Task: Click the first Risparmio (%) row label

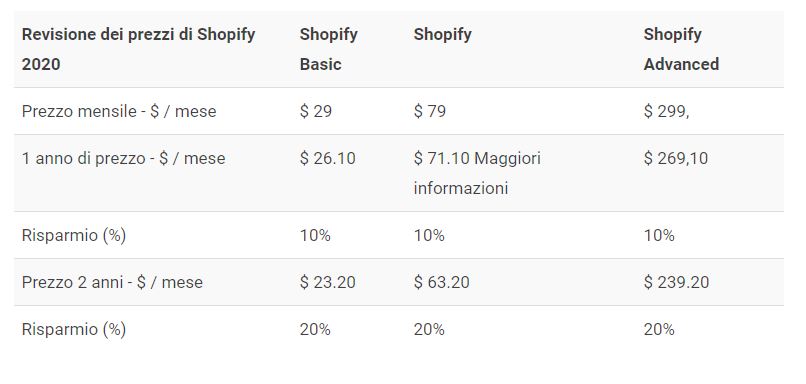Action: click(74, 235)
